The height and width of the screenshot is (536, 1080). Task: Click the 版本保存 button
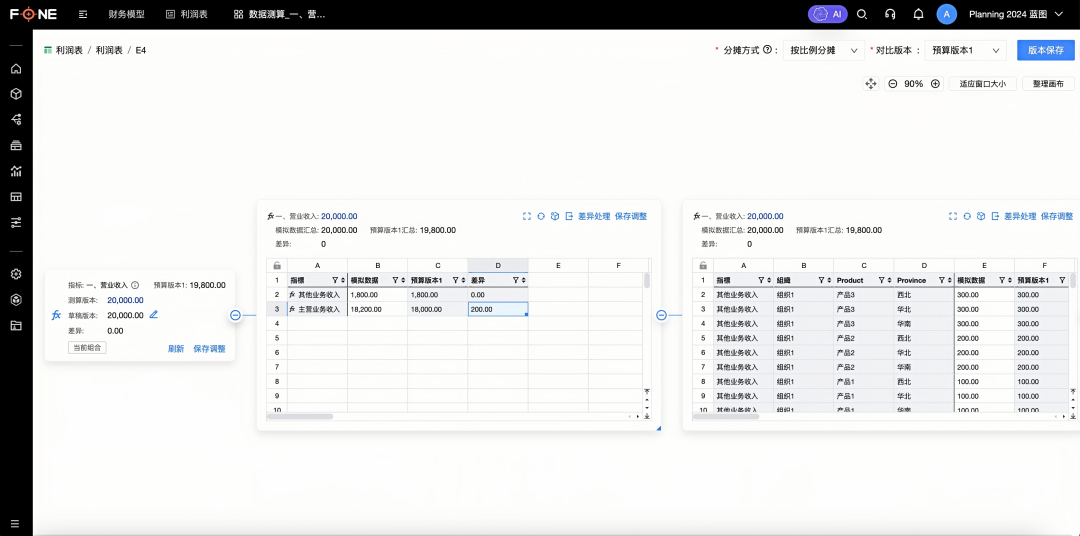[1046, 50]
